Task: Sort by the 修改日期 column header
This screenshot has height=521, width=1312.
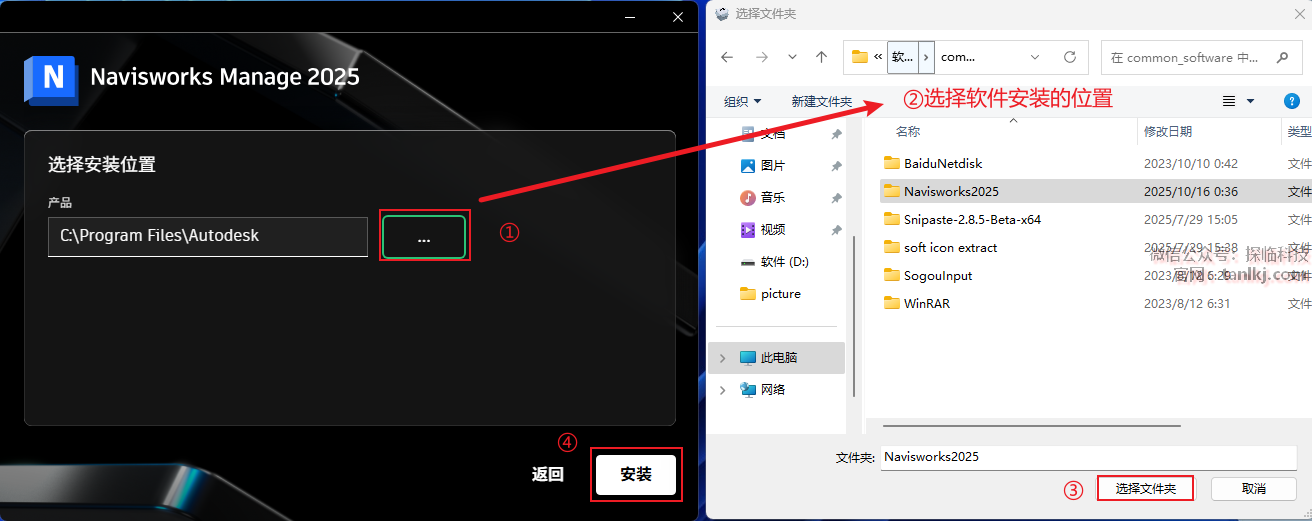Action: (1168, 131)
